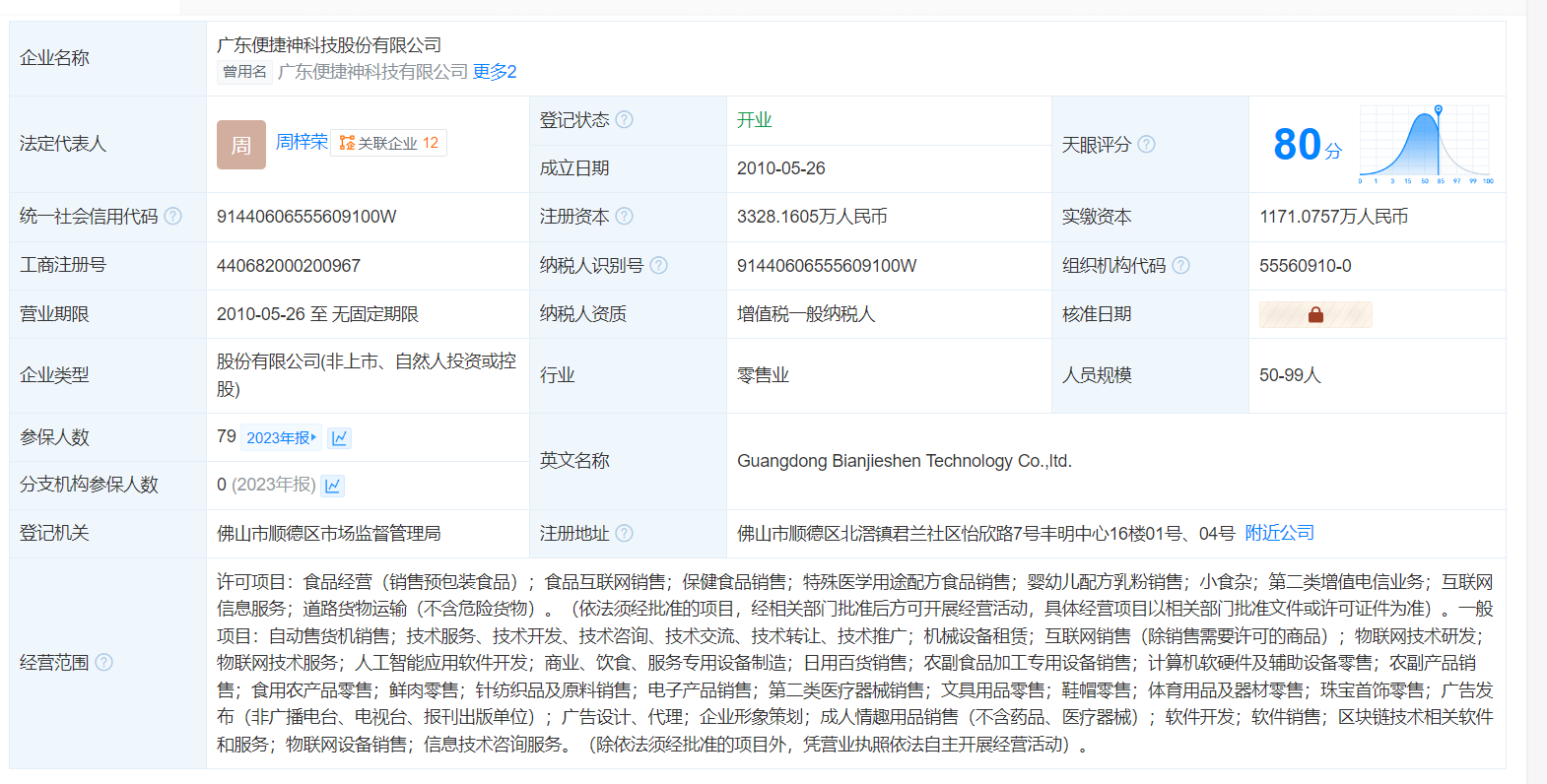Screen dimensions: 1547x784
Task: Click the lock icon for 核准日期
Action: tap(1315, 315)
